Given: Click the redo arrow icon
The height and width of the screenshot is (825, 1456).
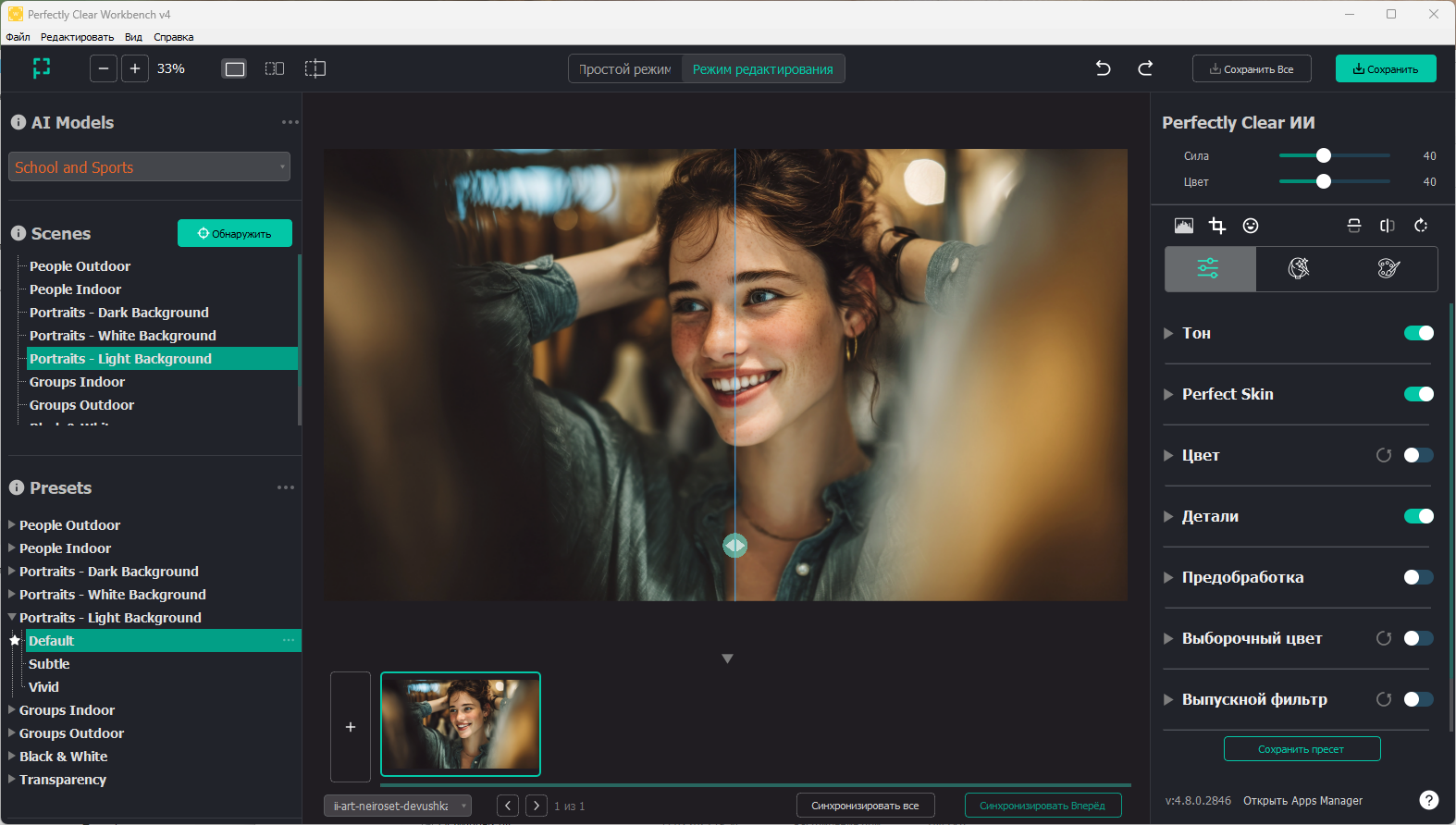Looking at the screenshot, I should (1145, 68).
